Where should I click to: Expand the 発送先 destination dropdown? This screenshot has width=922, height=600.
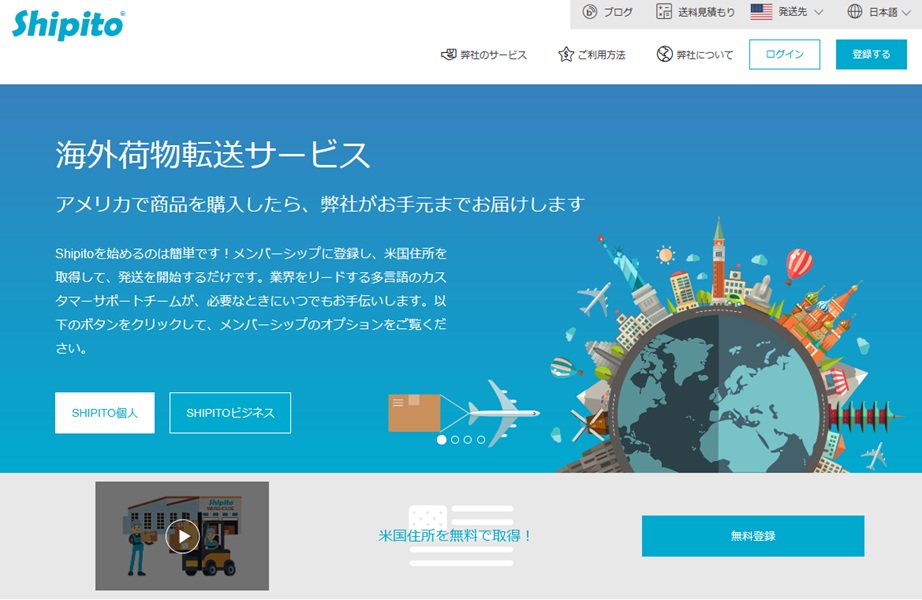pyautogui.click(x=800, y=12)
